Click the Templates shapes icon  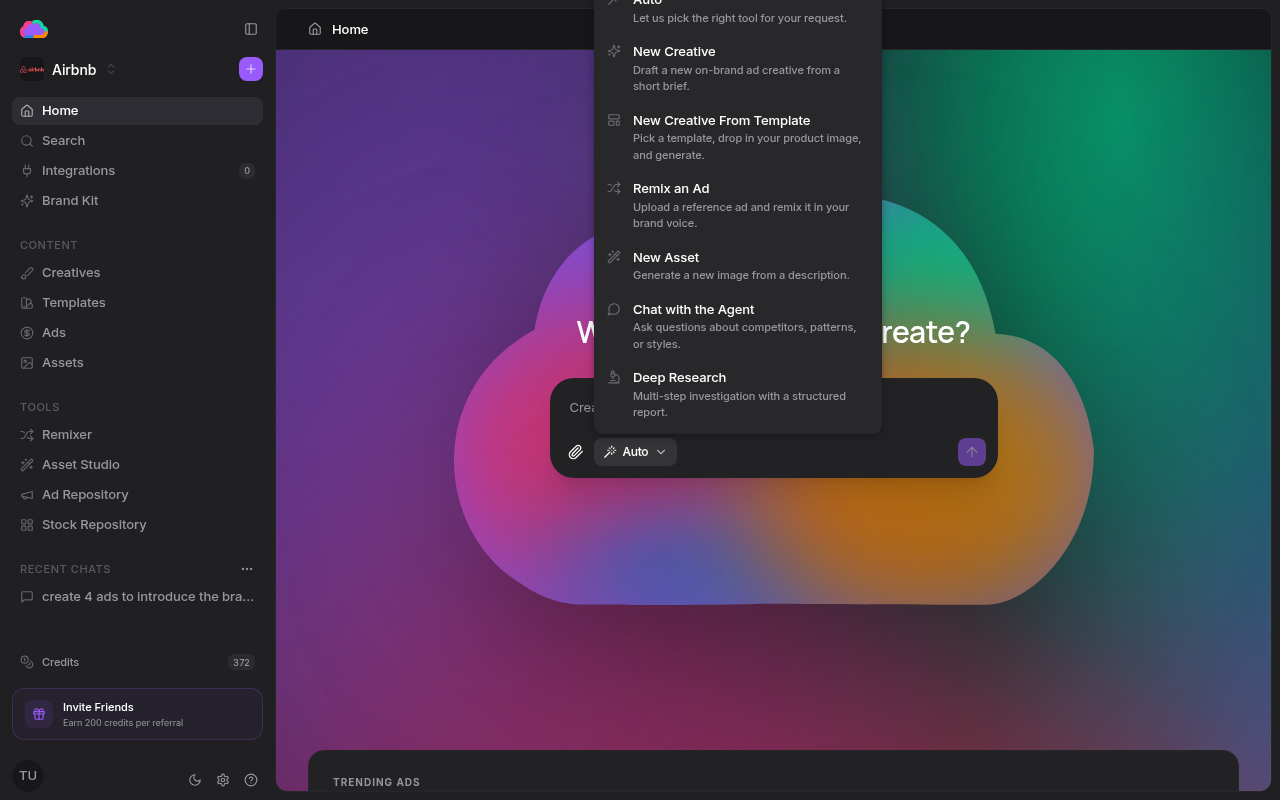[27, 303]
